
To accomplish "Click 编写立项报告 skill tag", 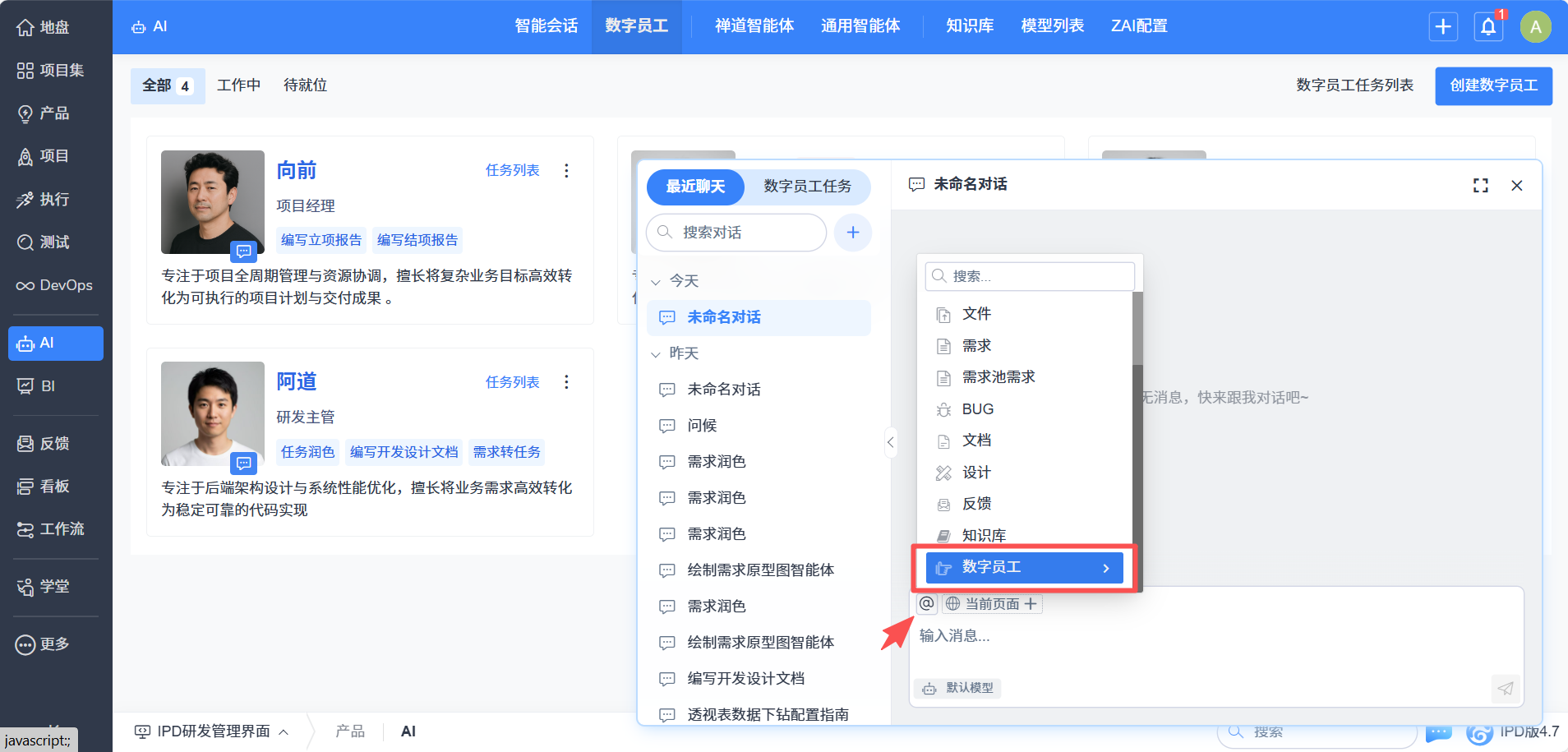I will point(321,240).
